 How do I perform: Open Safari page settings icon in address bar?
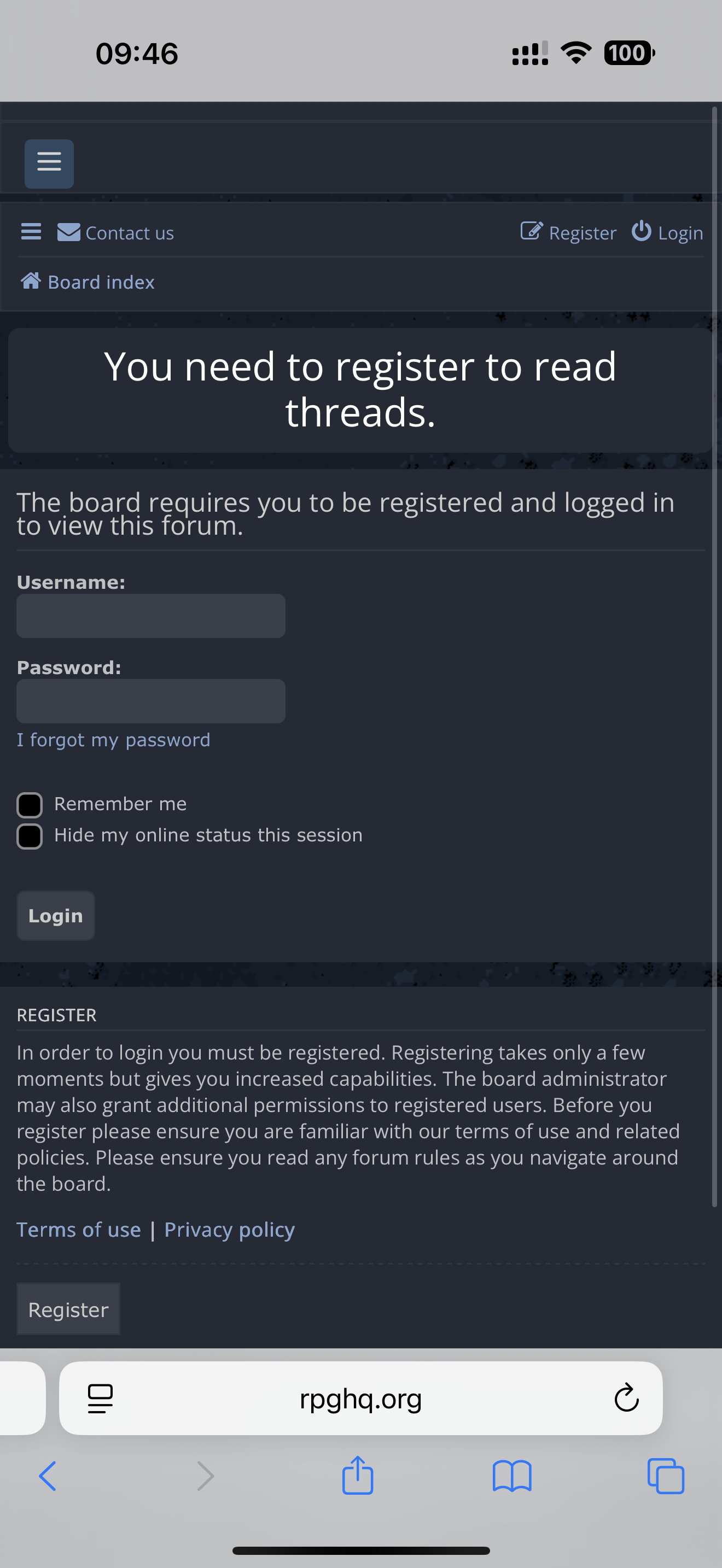(x=101, y=1398)
